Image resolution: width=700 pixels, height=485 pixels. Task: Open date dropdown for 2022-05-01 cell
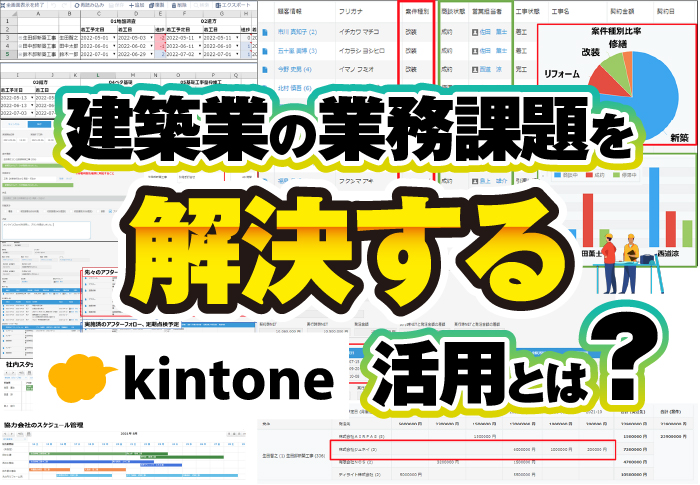(114, 38)
